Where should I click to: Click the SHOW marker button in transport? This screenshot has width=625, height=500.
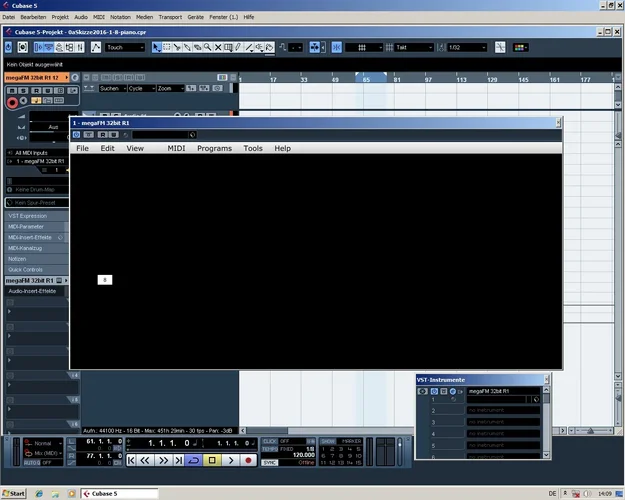tap(328, 441)
